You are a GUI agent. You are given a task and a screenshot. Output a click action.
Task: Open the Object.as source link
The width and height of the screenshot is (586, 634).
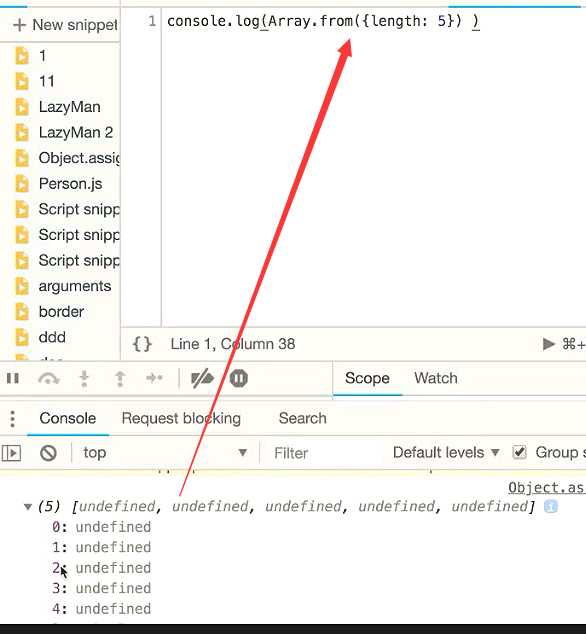pos(546,488)
